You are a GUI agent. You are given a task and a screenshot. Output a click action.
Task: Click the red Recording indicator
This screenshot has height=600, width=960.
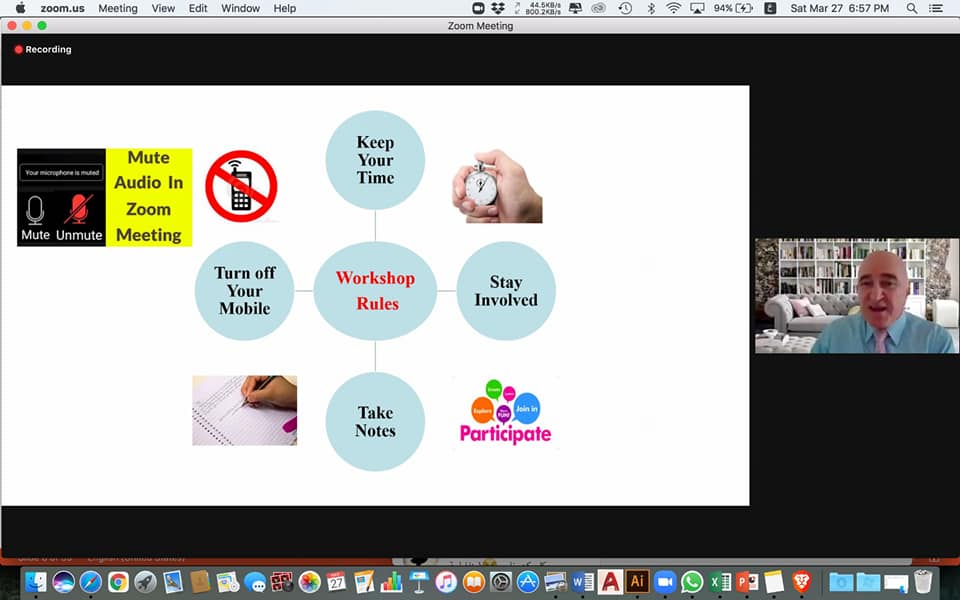tap(43, 49)
